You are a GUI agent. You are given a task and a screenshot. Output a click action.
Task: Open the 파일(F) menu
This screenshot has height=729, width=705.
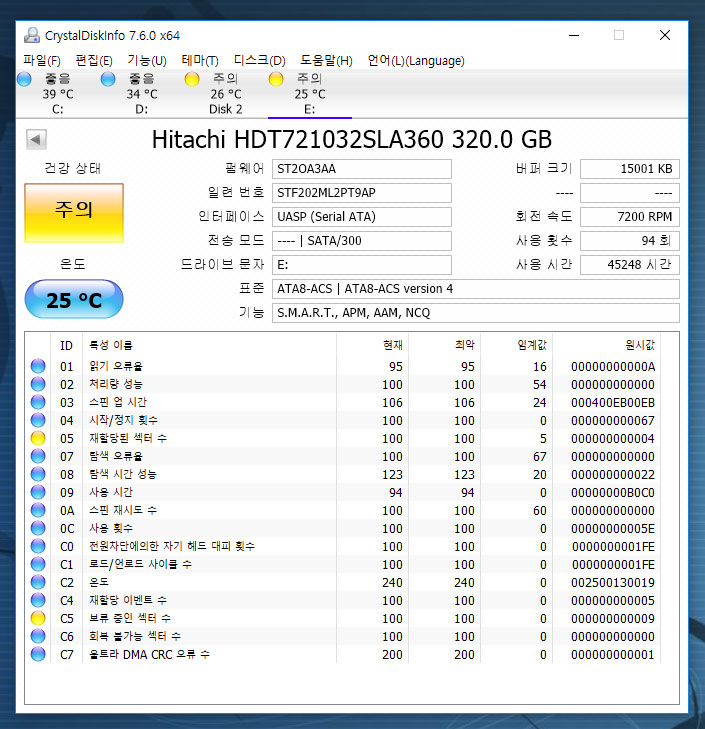click(42, 60)
